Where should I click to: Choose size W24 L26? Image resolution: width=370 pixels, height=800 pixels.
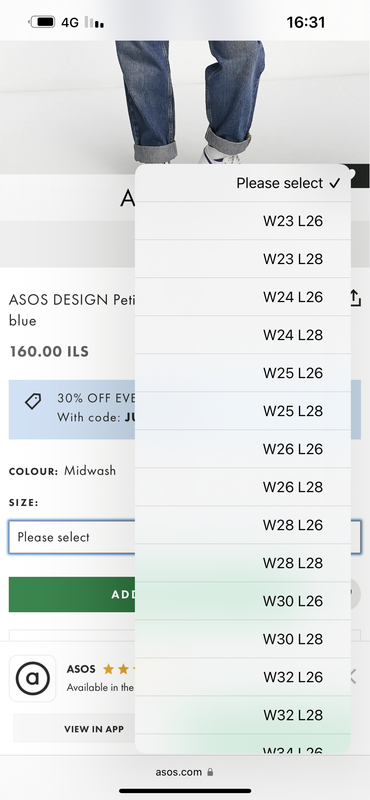coord(243,297)
